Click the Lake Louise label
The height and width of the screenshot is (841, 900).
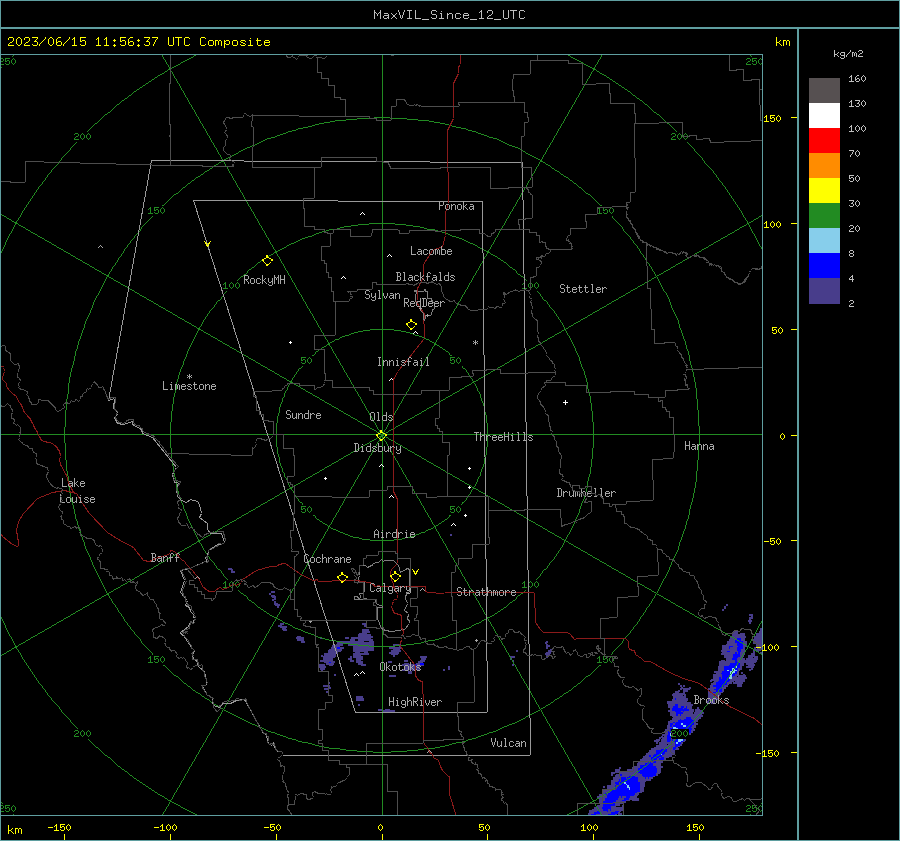(x=77, y=491)
